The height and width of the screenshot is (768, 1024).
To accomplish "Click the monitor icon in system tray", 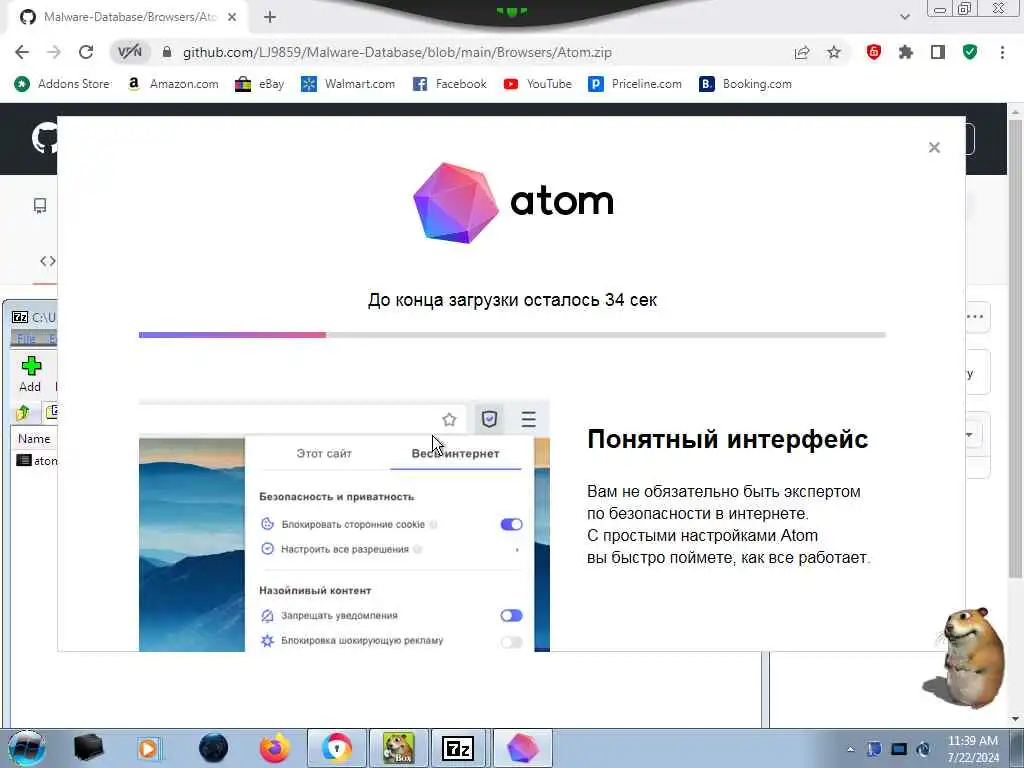I will tap(899, 749).
